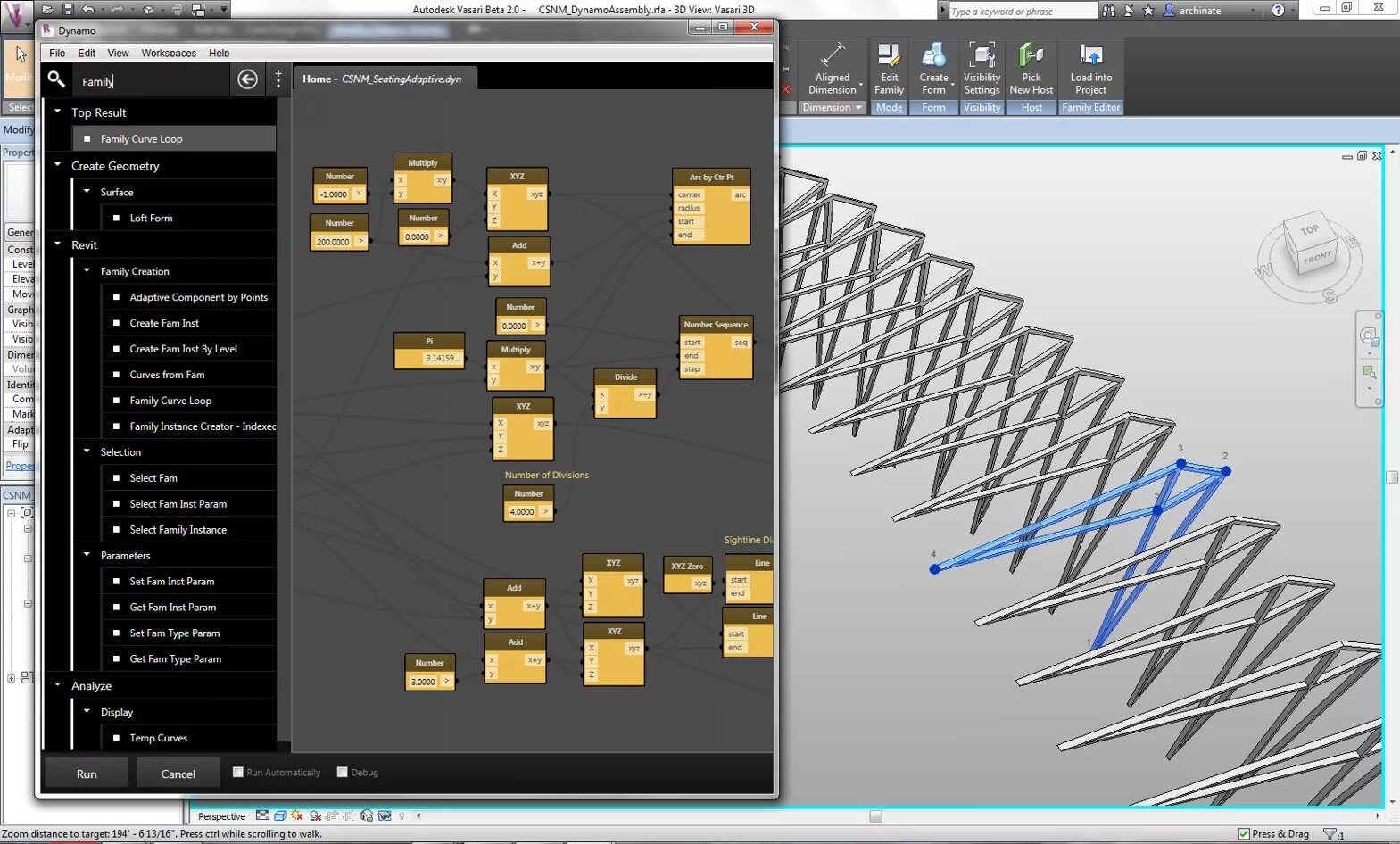Click the Save icon in the quick access toolbar
This screenshot has height=844, width=1400.
coord(68,10)
